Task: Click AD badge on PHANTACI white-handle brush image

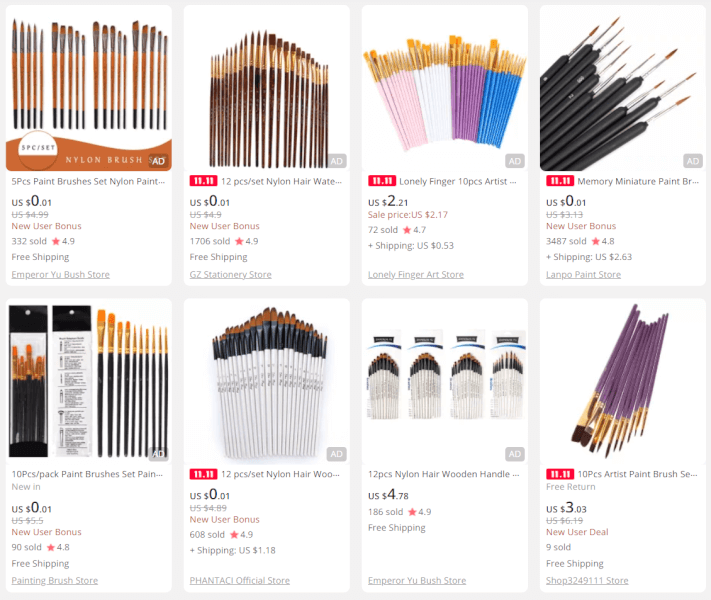Action: (x=336, y=454)
